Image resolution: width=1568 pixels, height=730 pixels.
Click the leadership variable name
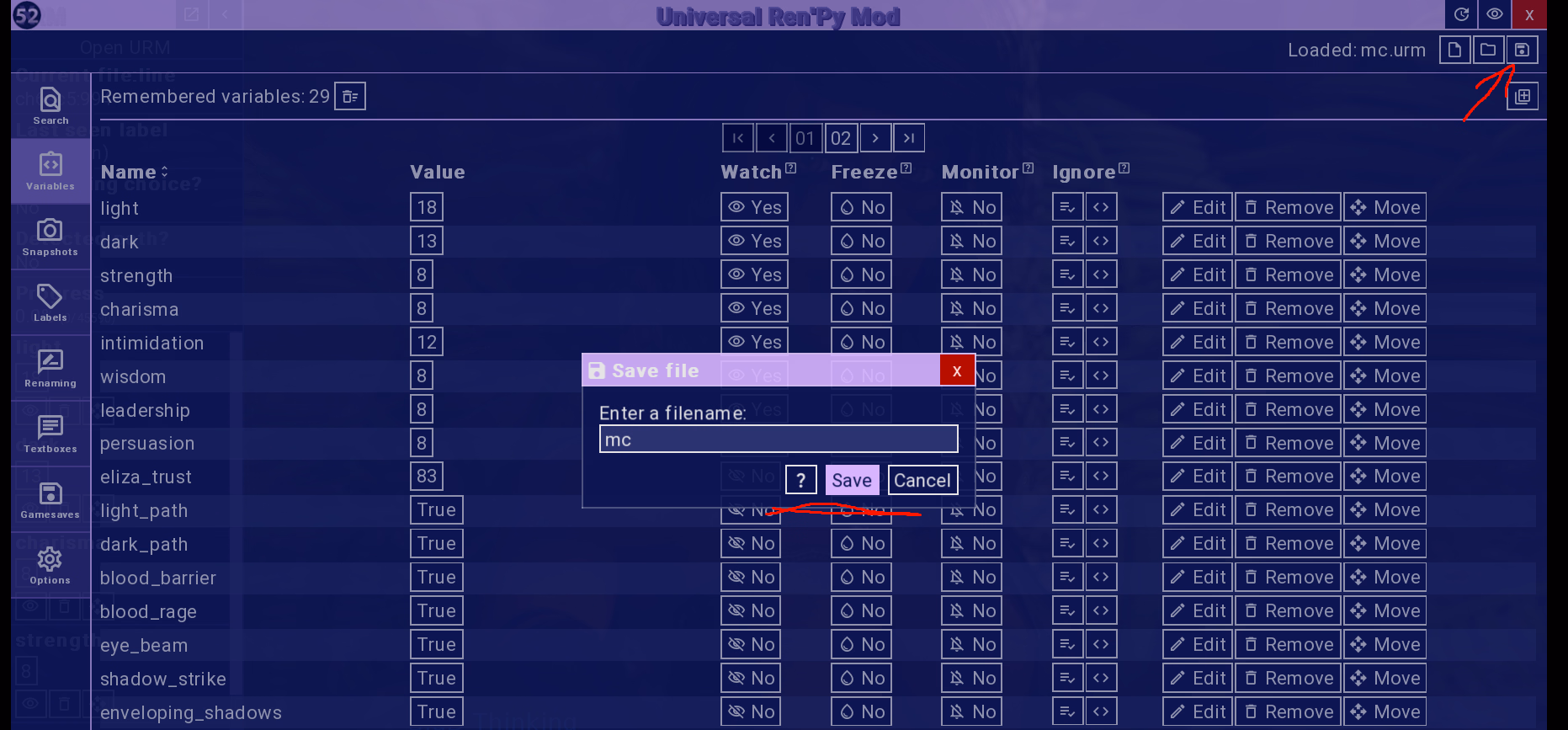click(145, 410)
